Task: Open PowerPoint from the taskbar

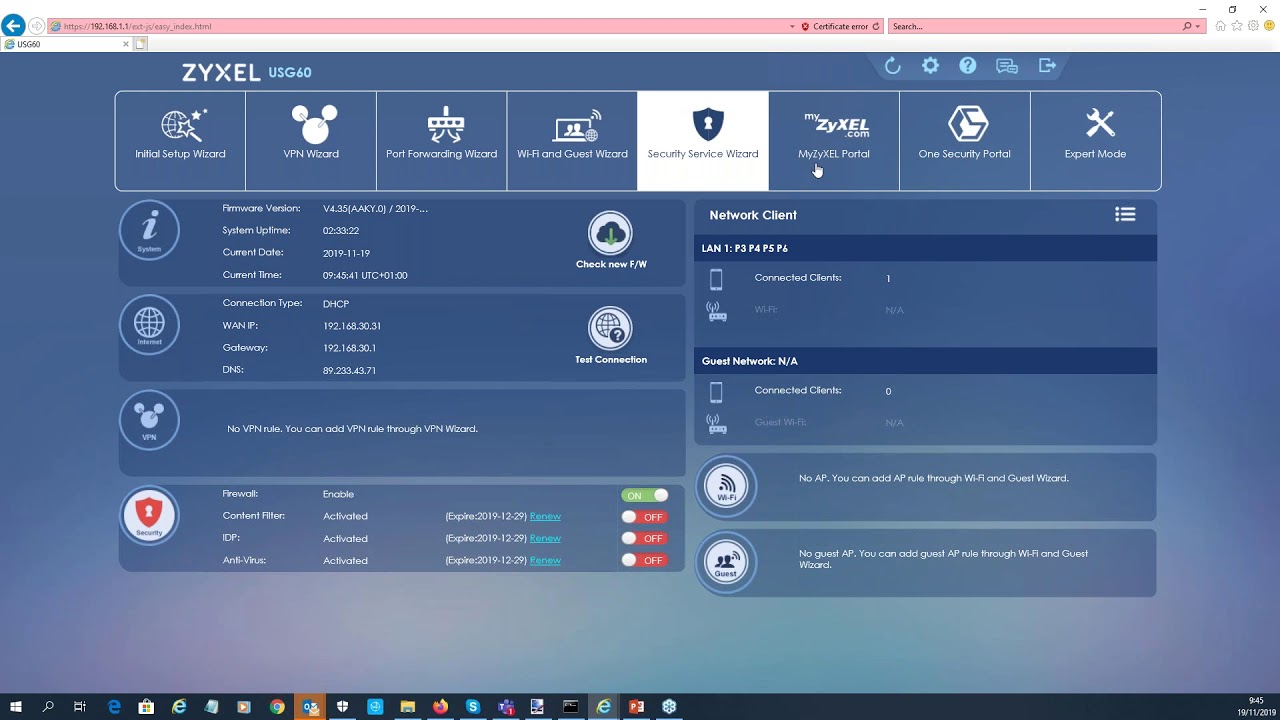Action: pyautogui.click(x=636, y=707)
